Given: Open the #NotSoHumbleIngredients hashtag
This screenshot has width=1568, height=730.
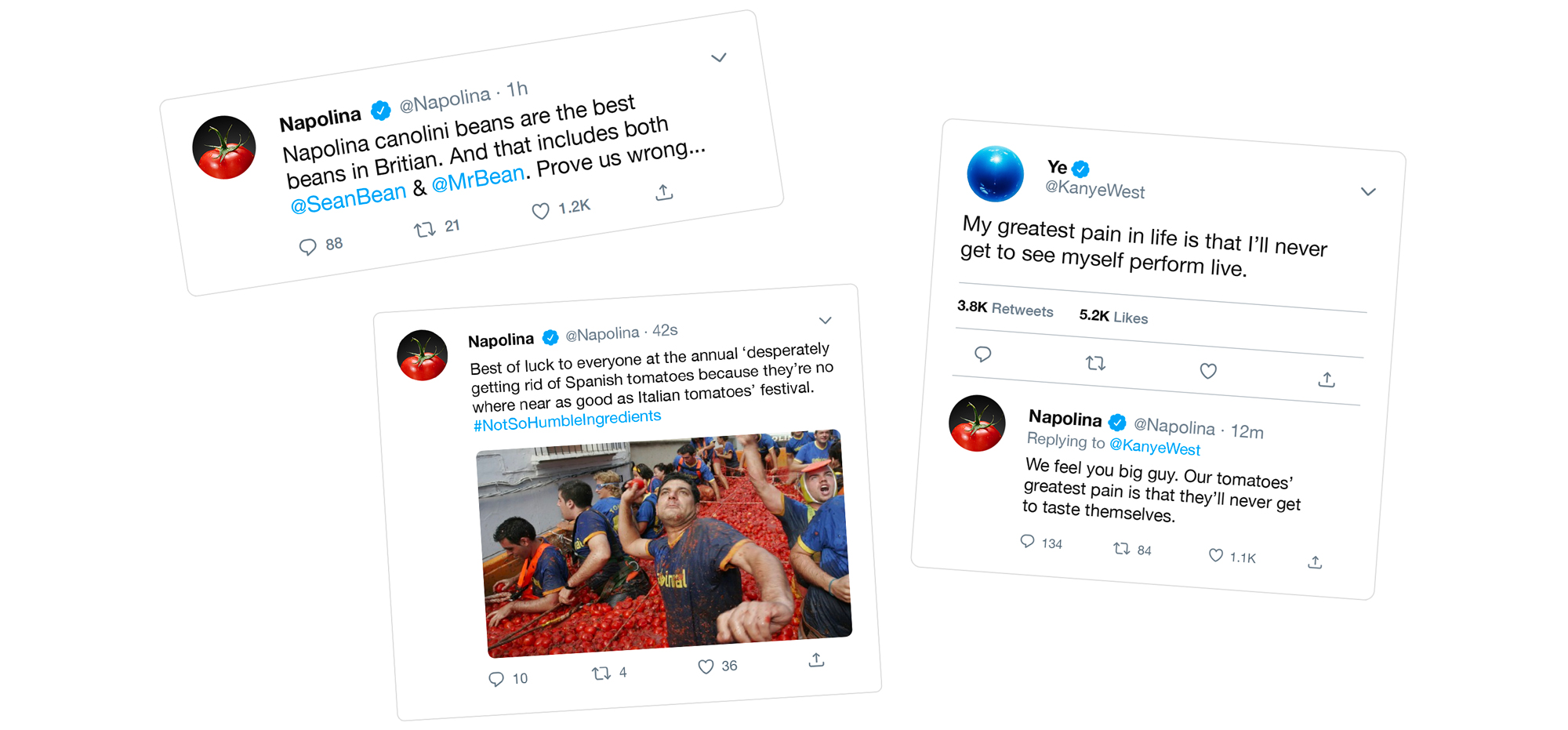Looking at the screenshot, I should pyautogui.click(x=567, y=420).
